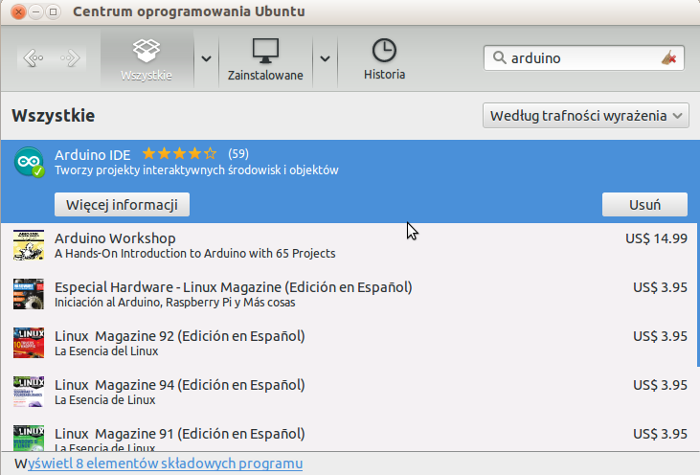Minimize the software center window
The image size is (700, 475).
click(36, 12)
